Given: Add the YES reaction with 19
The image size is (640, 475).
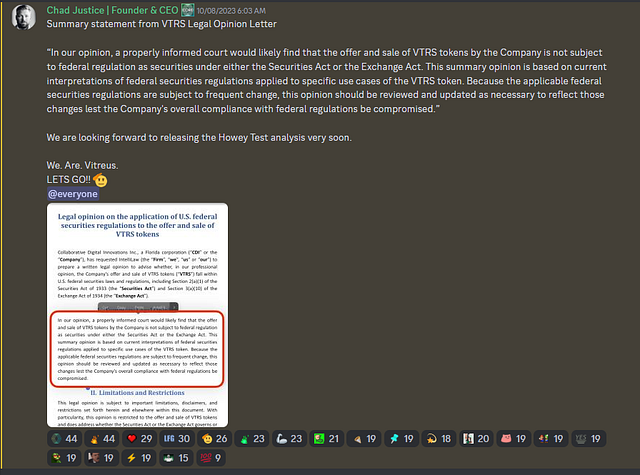Looking at the screenshot, I should click(x=589, y=439).
